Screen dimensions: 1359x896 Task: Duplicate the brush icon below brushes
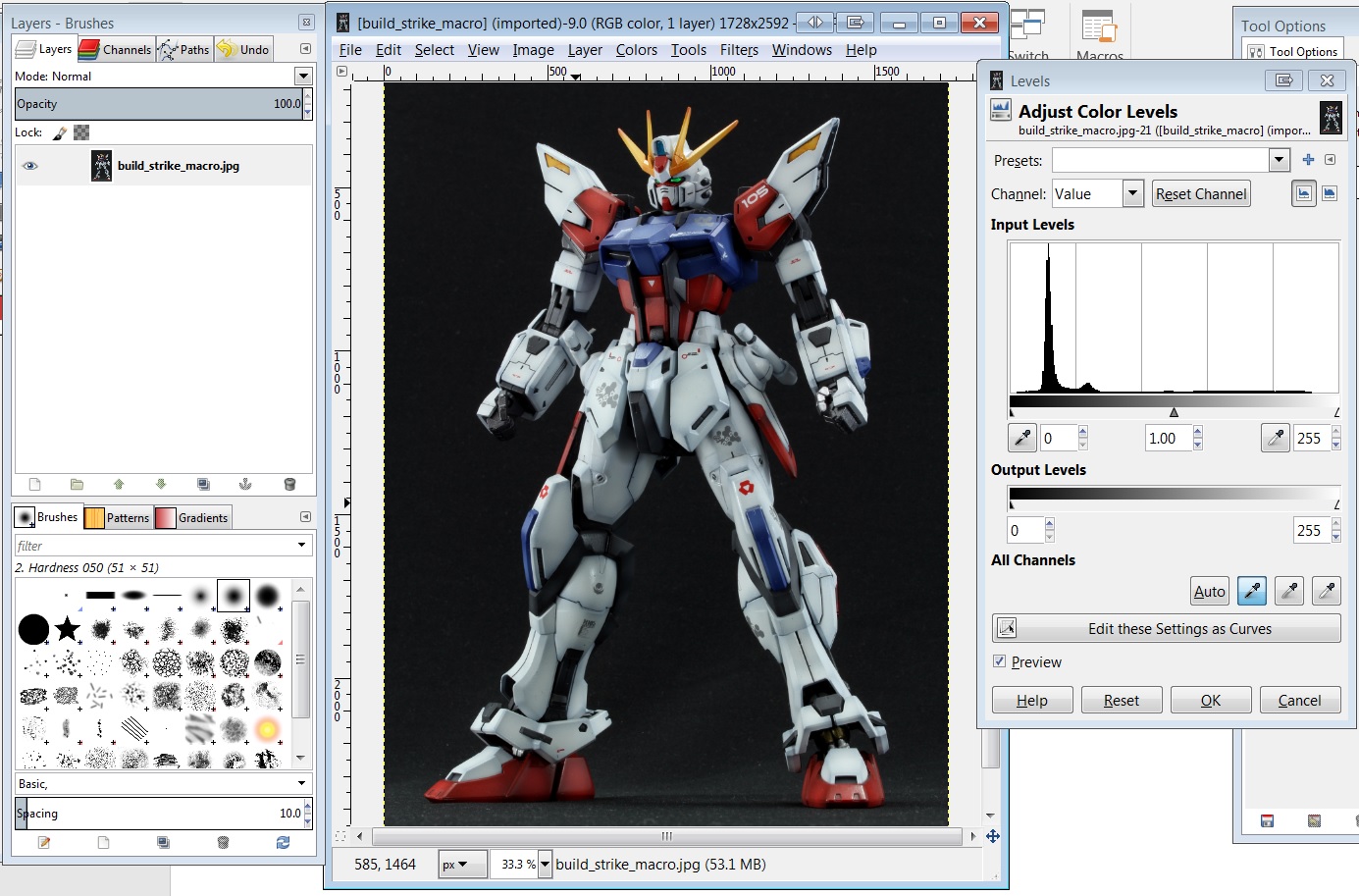click(x=163, y=842)
